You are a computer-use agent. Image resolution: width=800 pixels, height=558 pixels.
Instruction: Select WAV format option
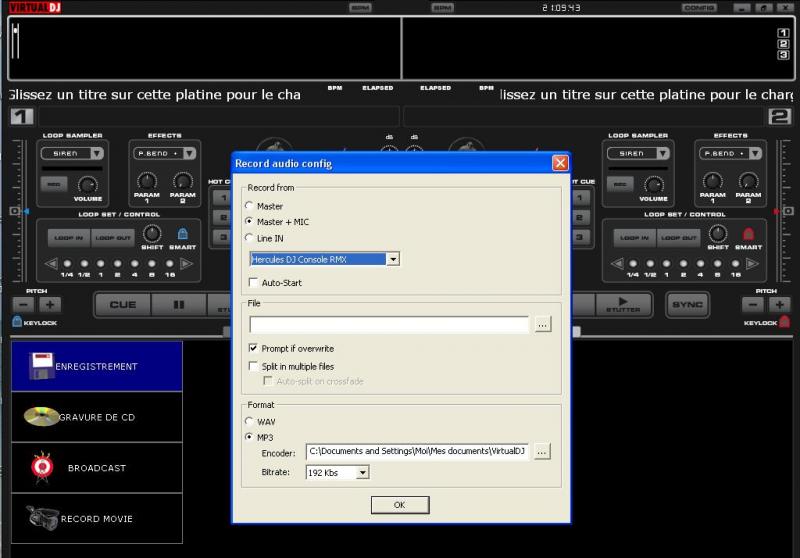(250, 421)
